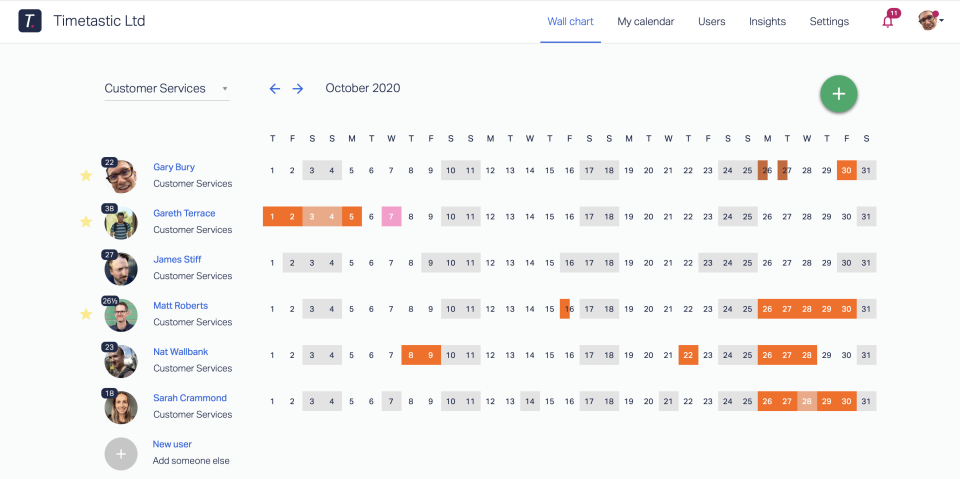Go to next month arrow
This screenshot has height=479, width=960.
(x=298, y=89)
